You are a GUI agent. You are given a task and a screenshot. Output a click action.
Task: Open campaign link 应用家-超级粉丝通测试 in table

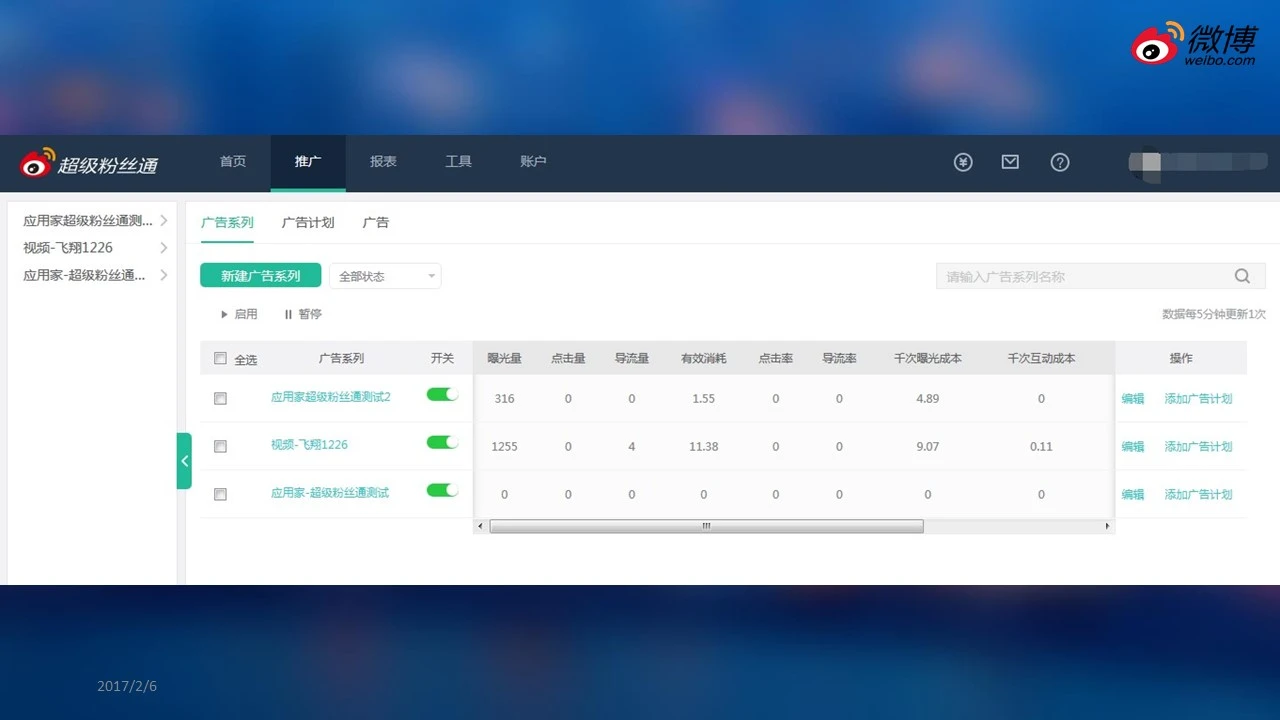[330, 493]
